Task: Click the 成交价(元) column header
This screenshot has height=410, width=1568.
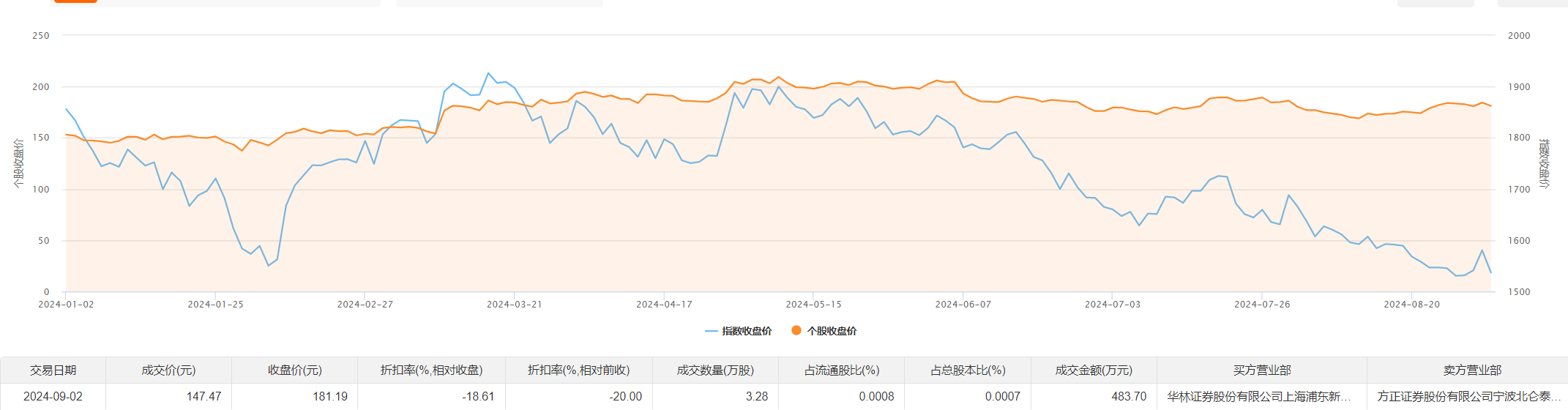Action: click(168, 370)
